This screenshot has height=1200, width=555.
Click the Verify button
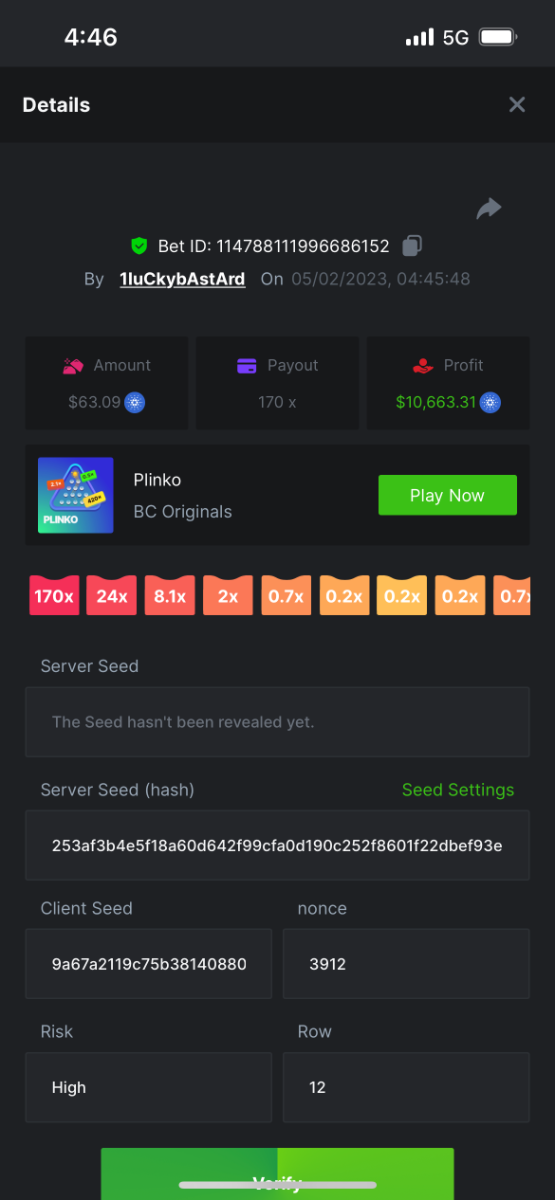277,1174
